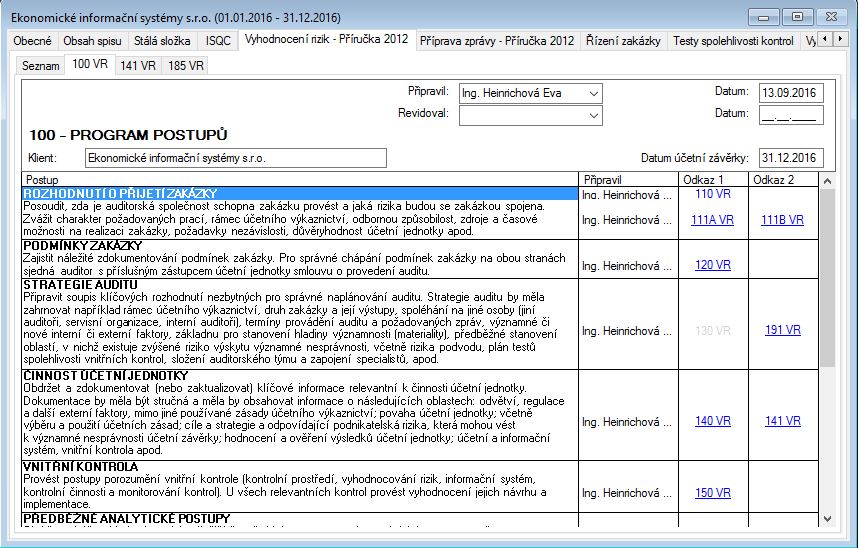Open the 111B VR link
This screenshot has height=548, width=858.
[x=782, y=220]
